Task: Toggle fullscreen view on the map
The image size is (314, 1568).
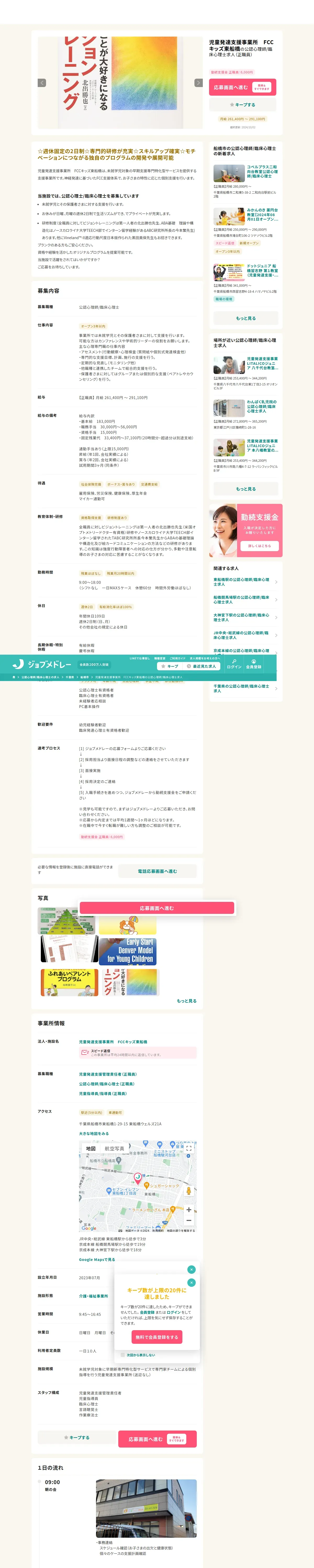Action: coord(189,1149)
